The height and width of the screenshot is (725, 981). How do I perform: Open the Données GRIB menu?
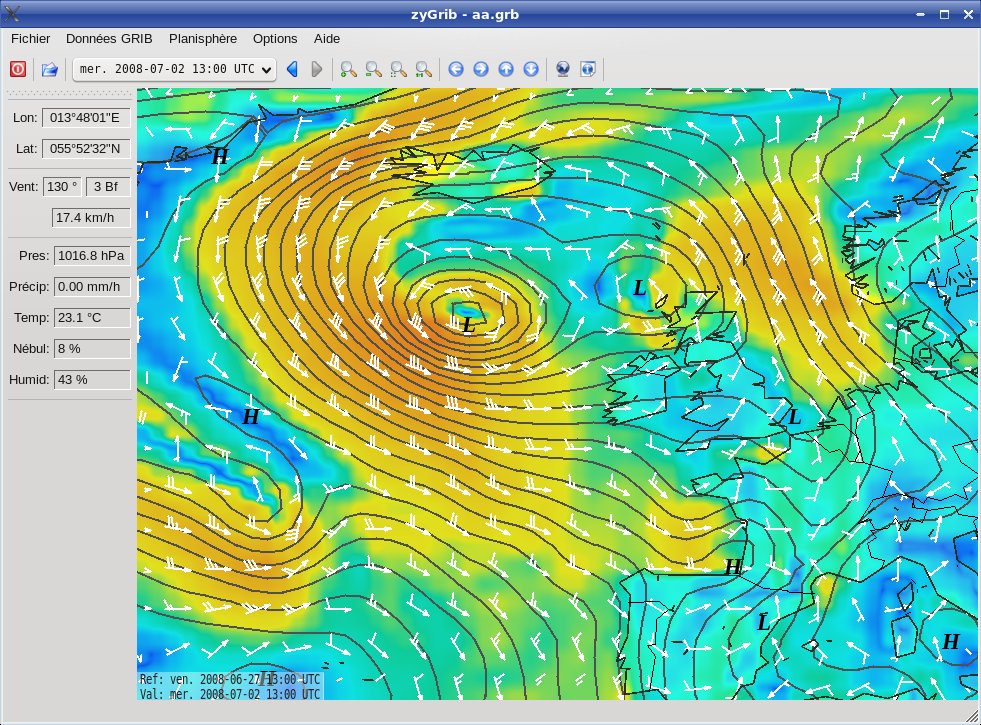(x=109, y=38)
